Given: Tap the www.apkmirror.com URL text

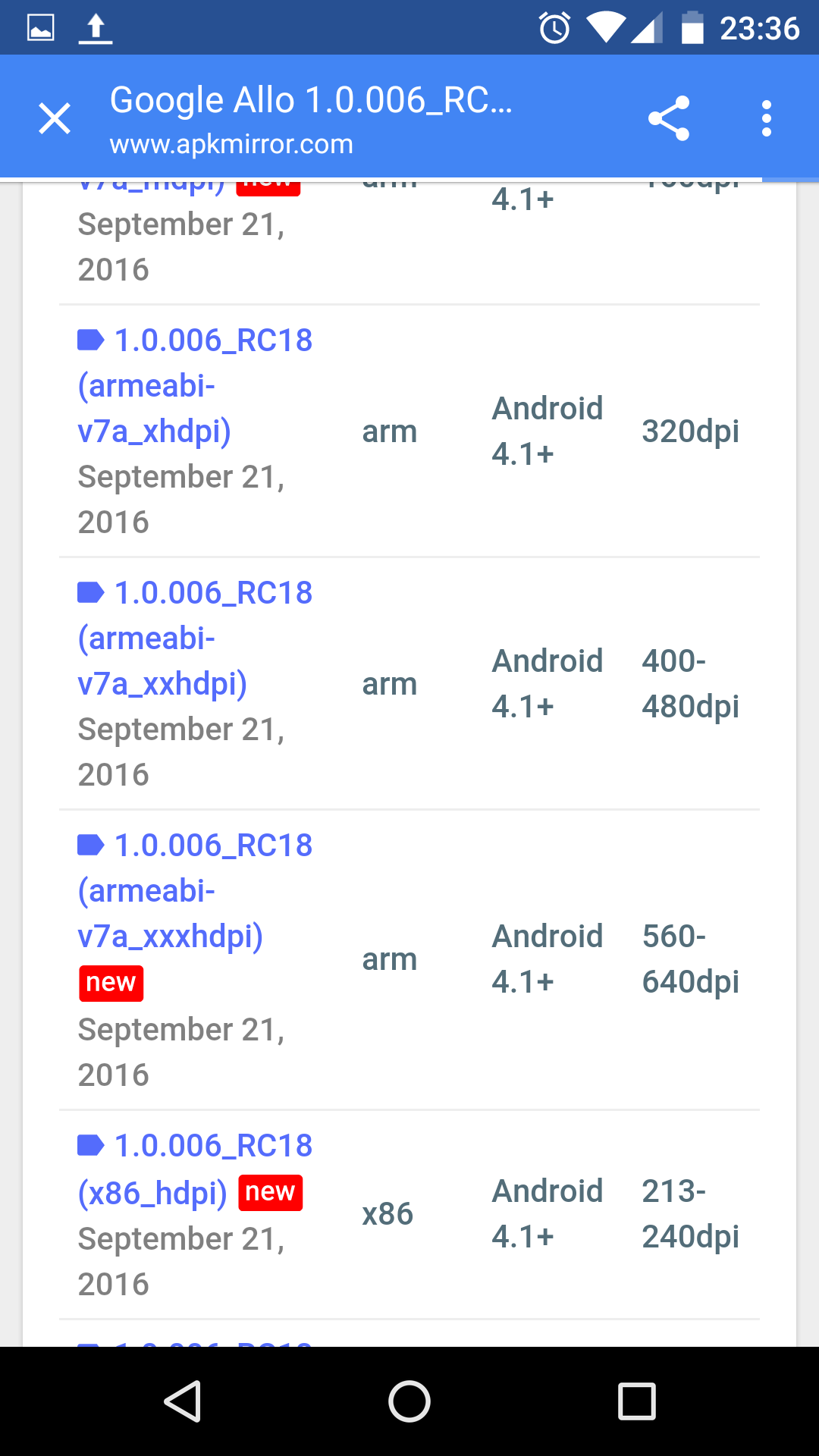Looking at the screenshot, I should click(x=231, y=144).
